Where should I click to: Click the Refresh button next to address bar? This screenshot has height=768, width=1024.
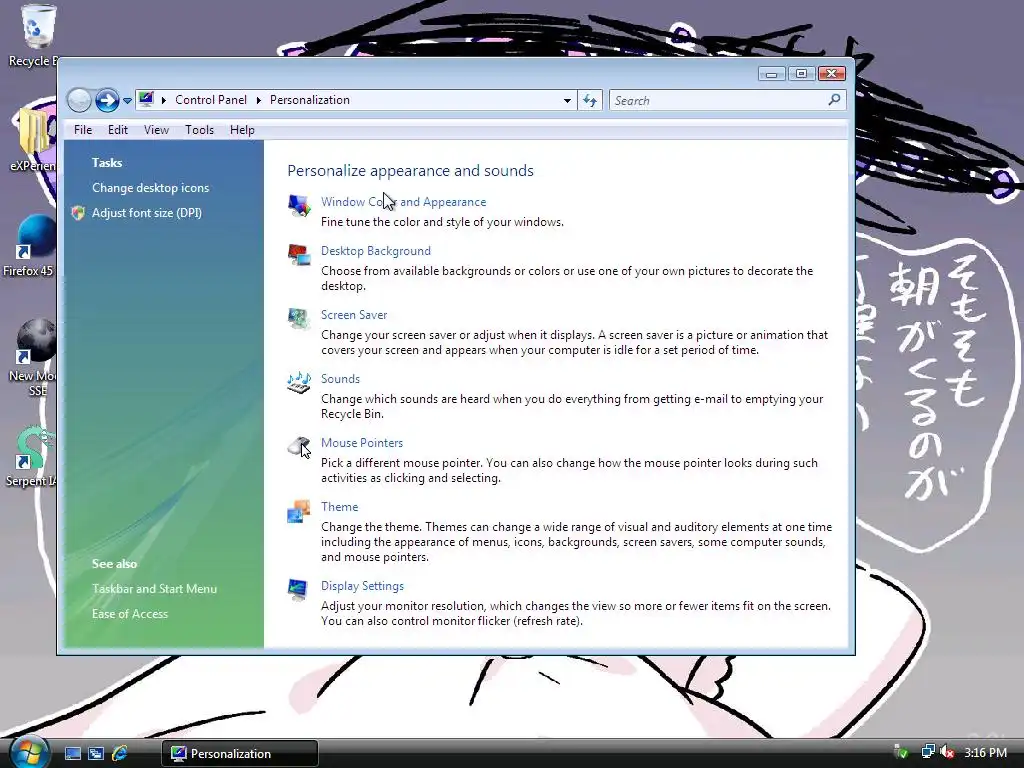tap(590, 101)
